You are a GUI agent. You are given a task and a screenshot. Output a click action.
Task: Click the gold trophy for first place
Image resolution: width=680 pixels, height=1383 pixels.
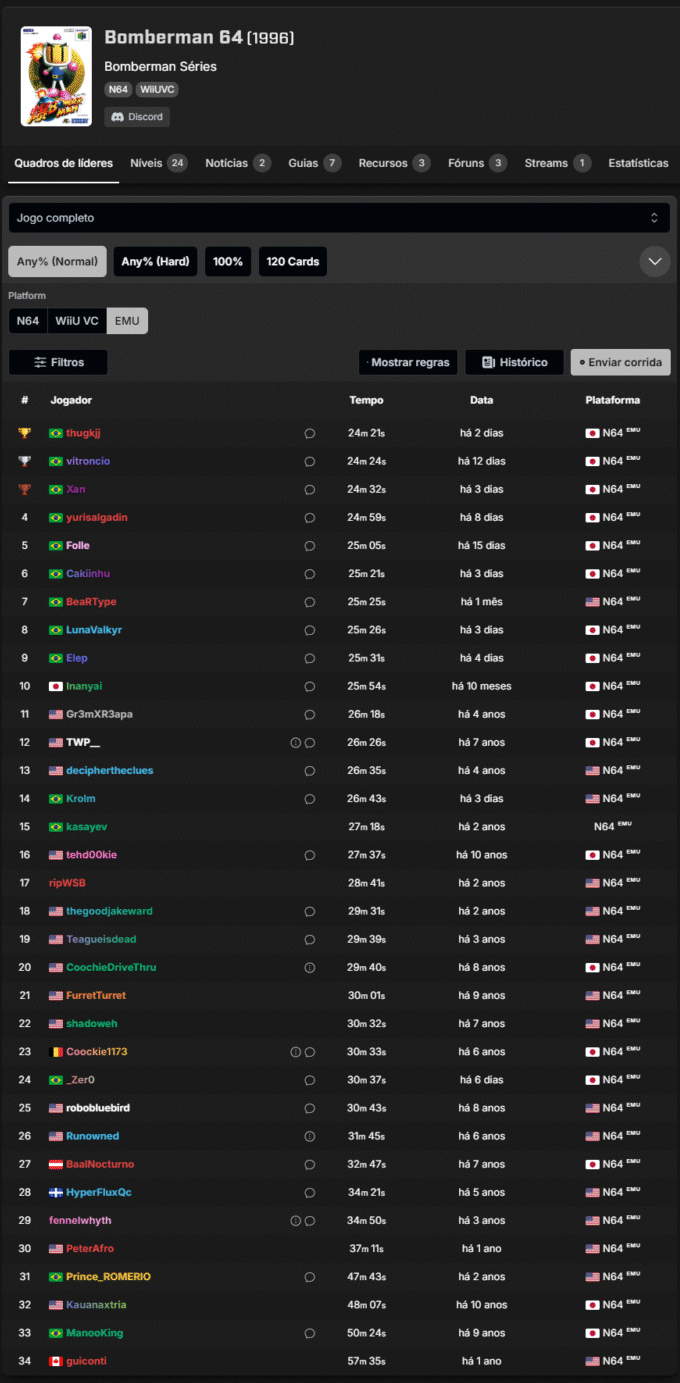pos(25,433)
